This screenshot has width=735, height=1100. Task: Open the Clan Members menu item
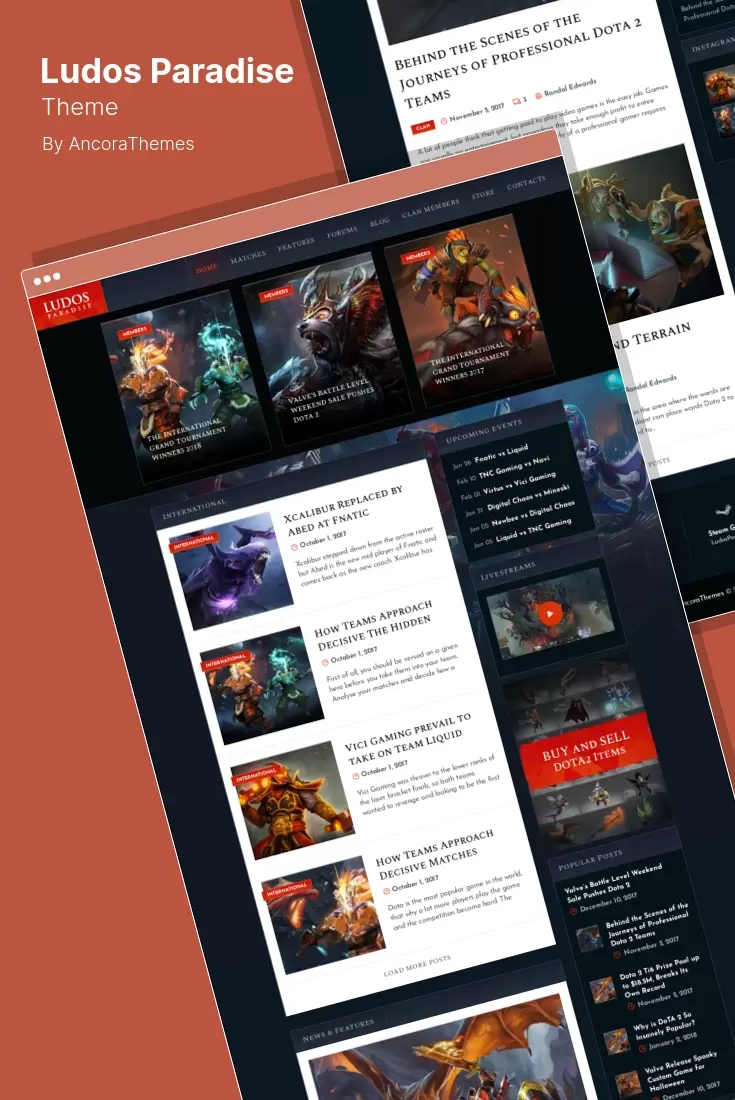coord(431,208)
